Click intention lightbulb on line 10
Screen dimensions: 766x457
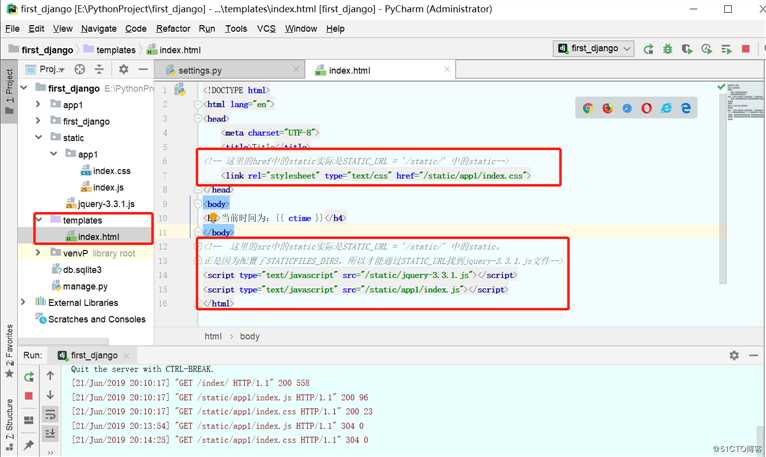(x=213, y=218)
